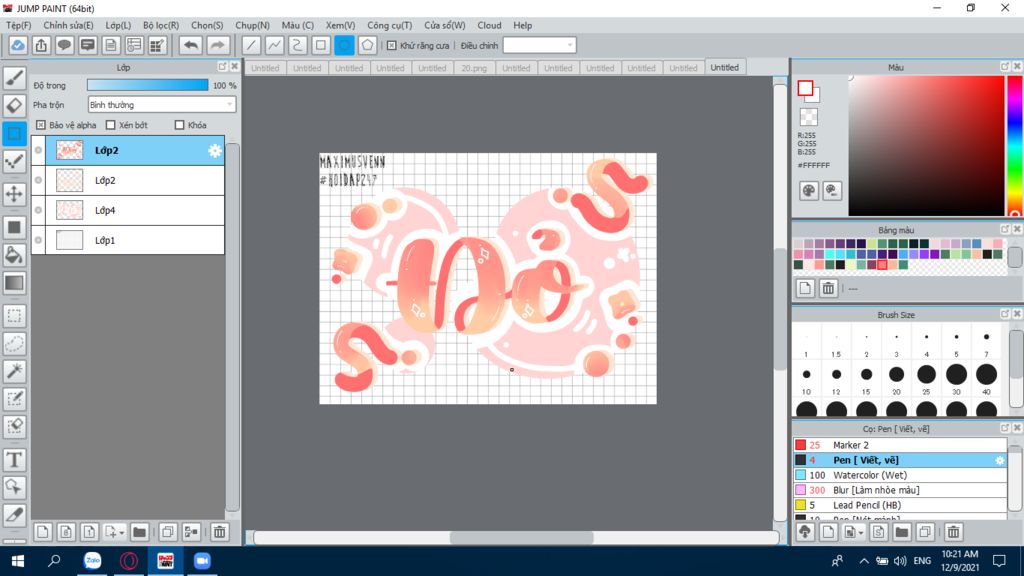1024x576 pixels.
Task: Open the Chỉnh sửa(E) menu
Action: point(68,25)
